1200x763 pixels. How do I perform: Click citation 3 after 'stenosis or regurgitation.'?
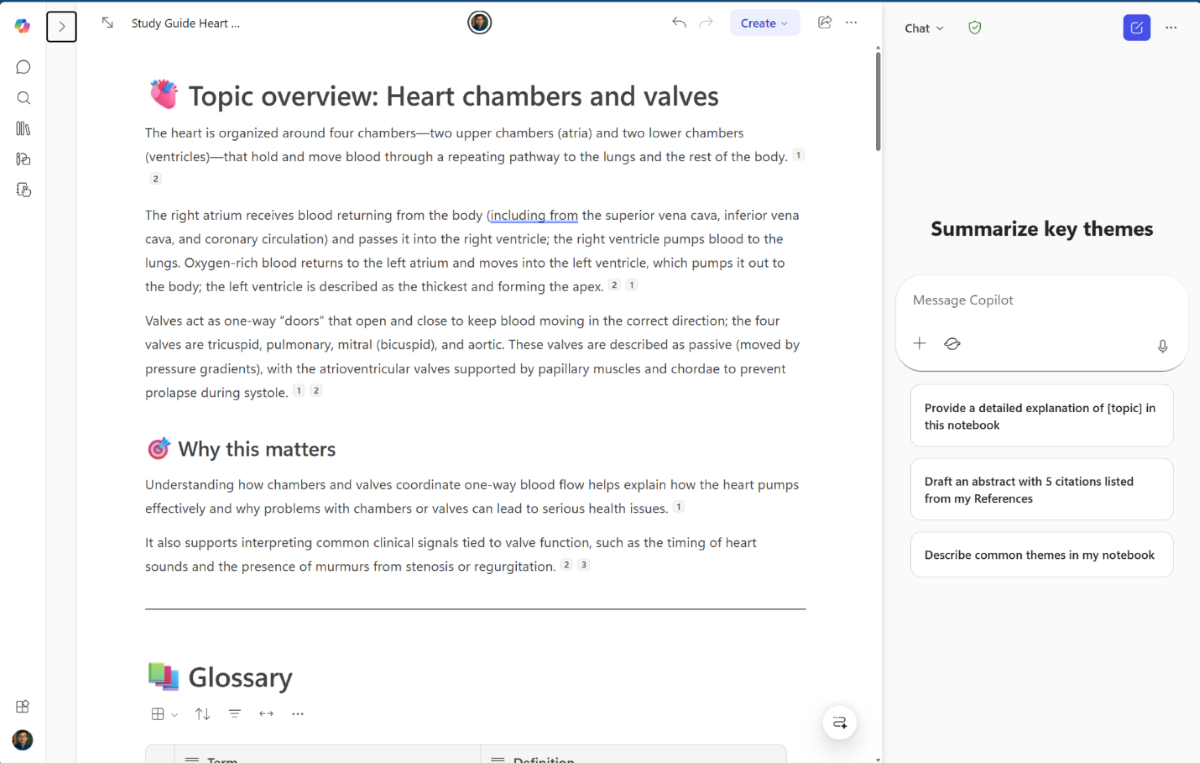point(584,565)
